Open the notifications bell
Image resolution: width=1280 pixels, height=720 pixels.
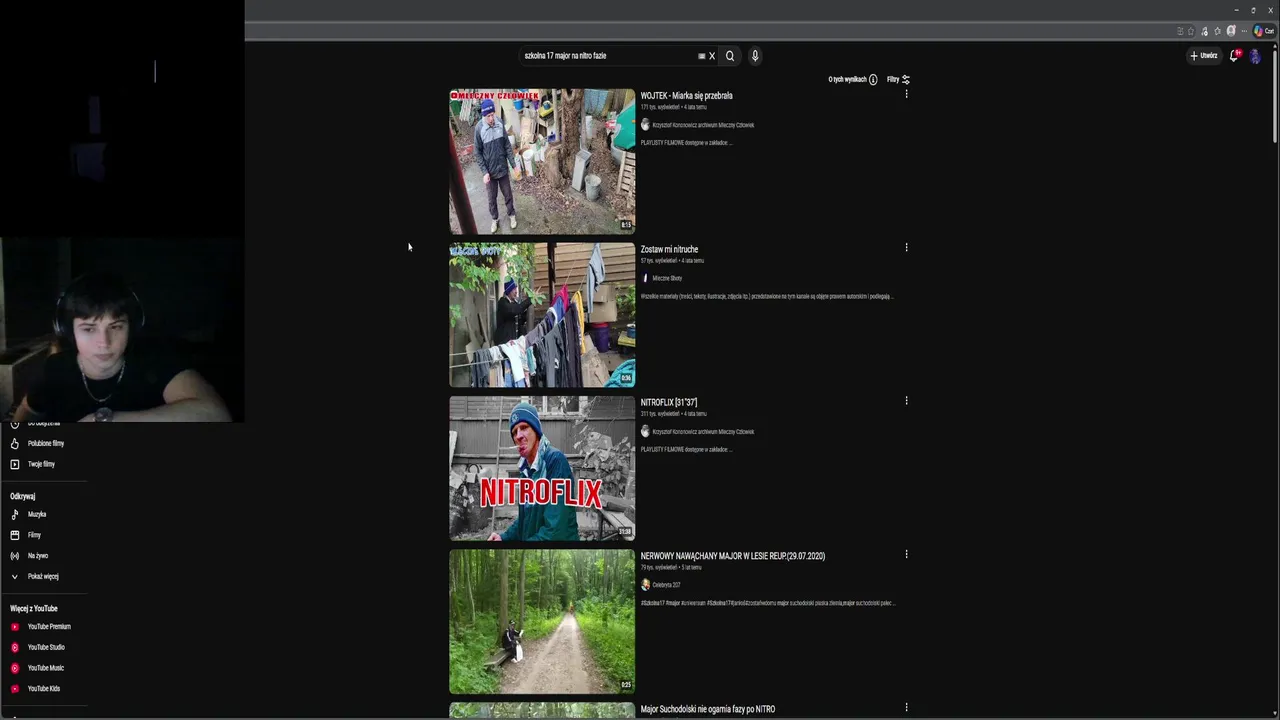[x=1234, y=56]
